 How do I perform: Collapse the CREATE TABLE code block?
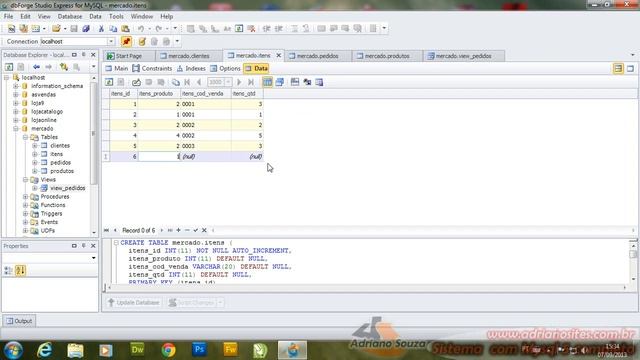coord(116,243)
